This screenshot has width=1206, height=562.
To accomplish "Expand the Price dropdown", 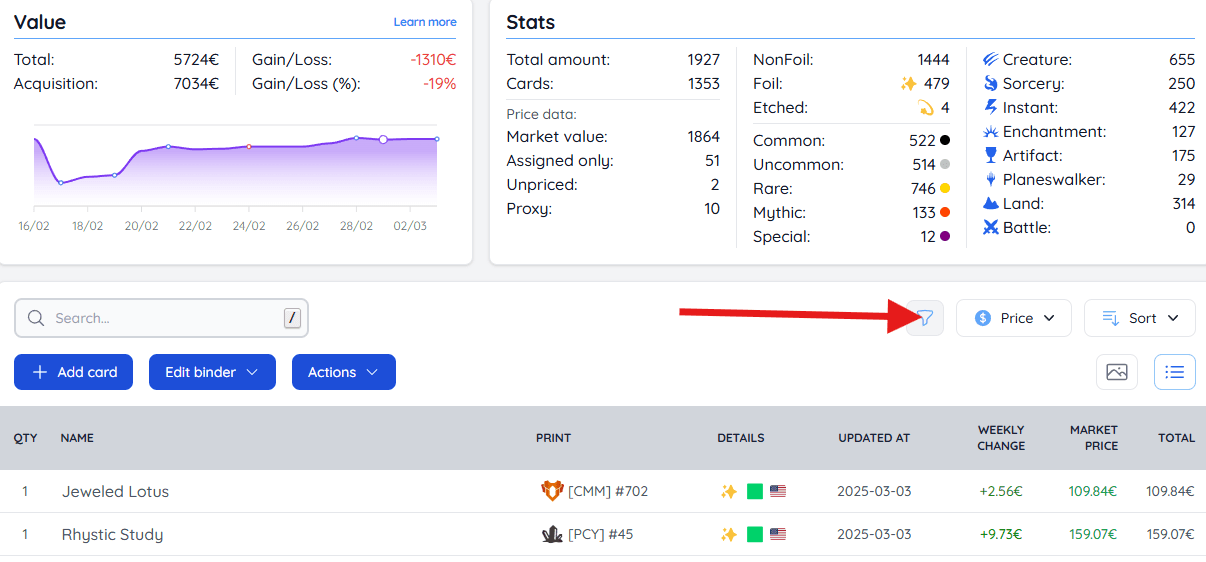I will (x=1014, y=318).
